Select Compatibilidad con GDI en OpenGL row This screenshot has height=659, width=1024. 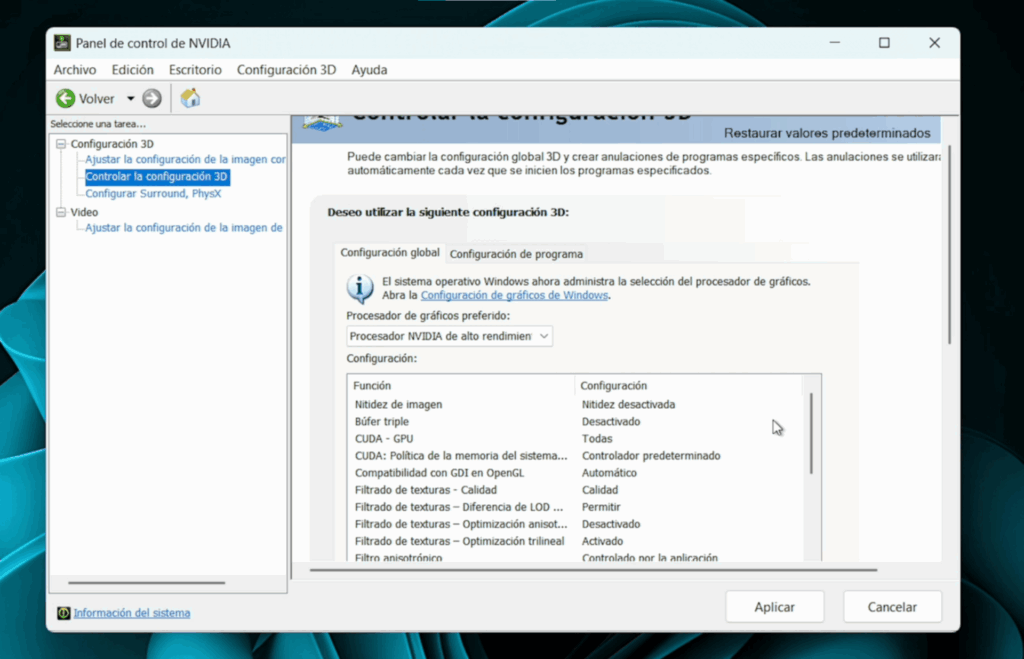pos(577,473)
